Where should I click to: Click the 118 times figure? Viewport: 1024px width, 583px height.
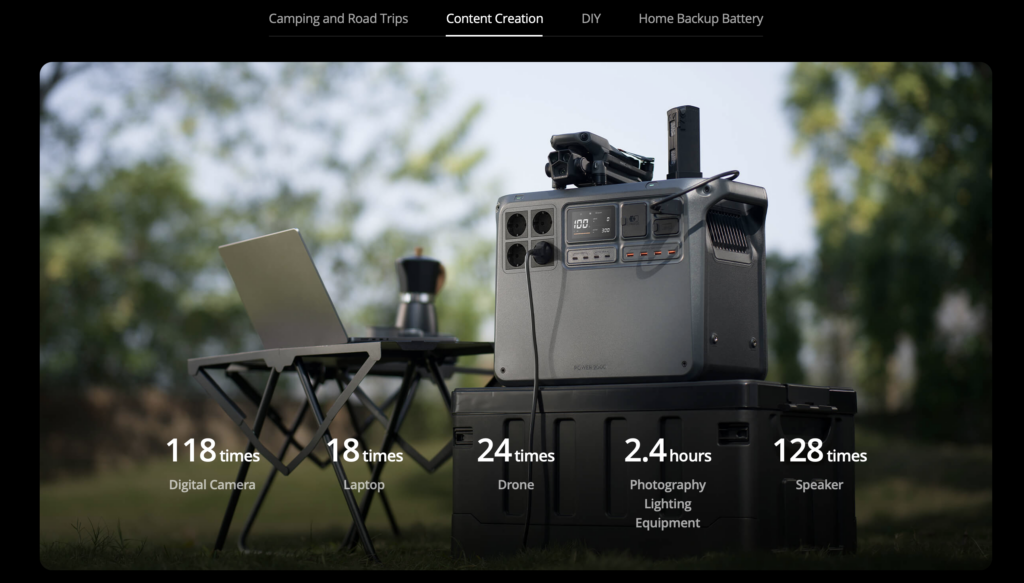pyautogui.click(x=212, y=451)
